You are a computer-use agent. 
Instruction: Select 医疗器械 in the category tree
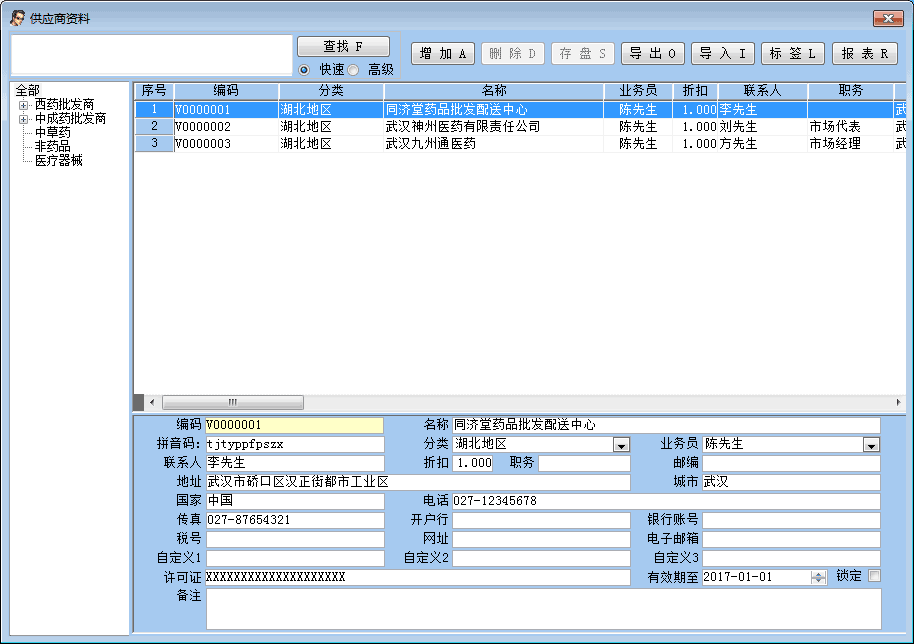[58, 160]
